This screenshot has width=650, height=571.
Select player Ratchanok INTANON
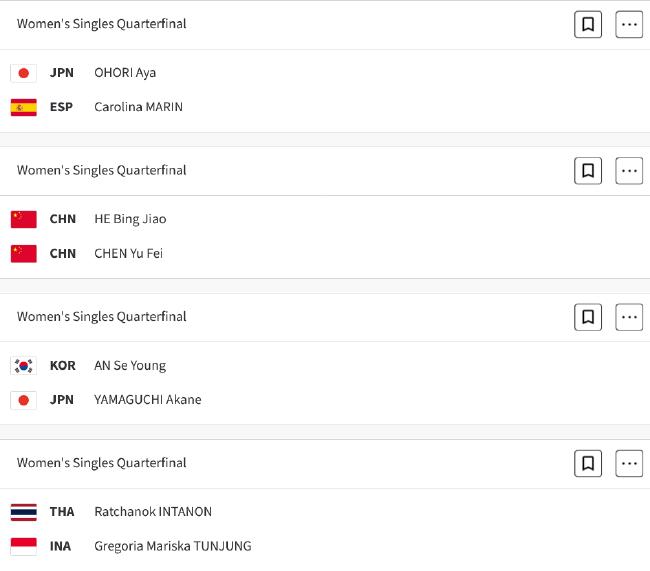coord(153,512)
